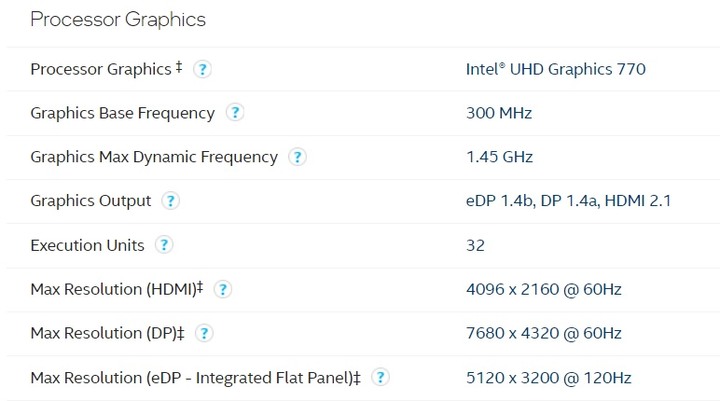Show info for Max Resolution (DP)
The image size is (720, 401).
(204, 333)
